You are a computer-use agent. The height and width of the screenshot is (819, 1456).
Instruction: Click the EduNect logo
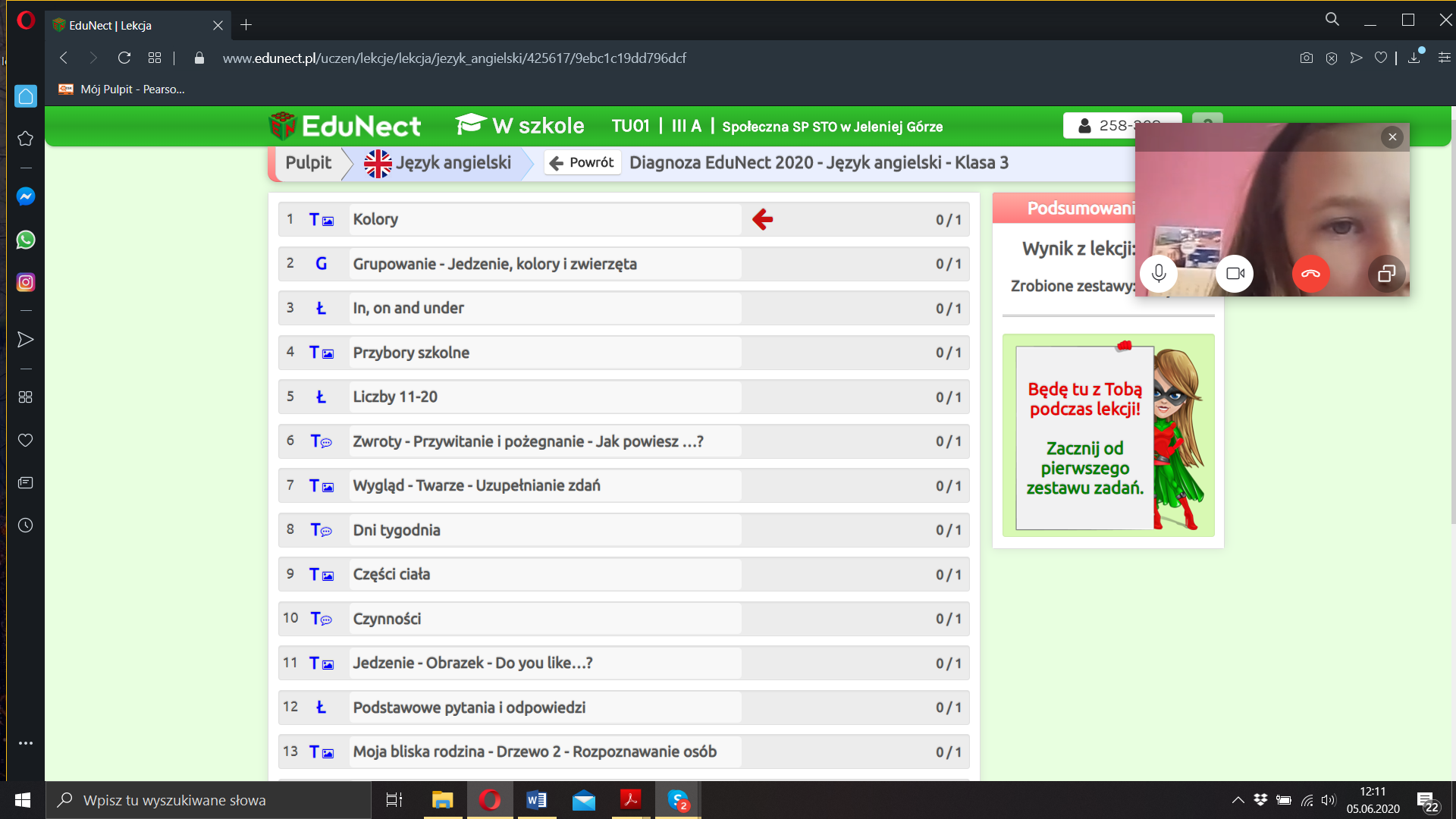coord(345,126)
